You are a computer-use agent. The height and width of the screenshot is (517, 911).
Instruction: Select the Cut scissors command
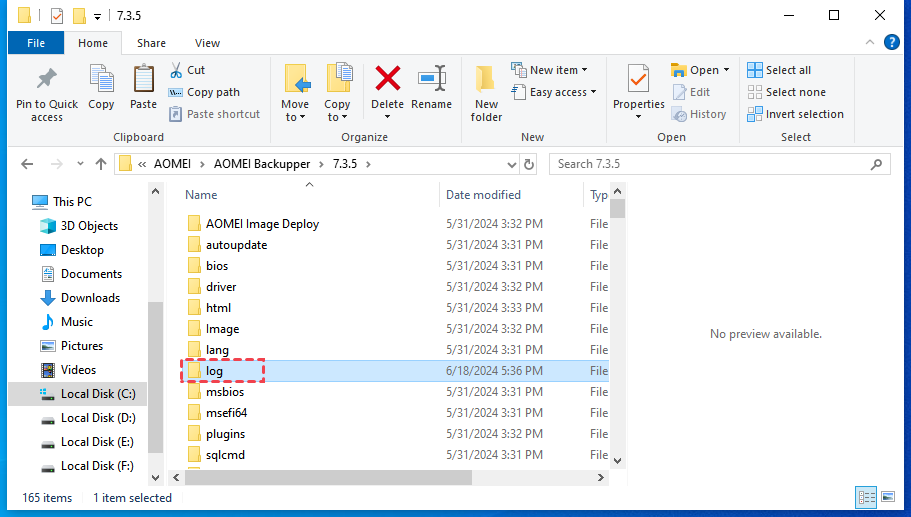click(x=188, y=70)
